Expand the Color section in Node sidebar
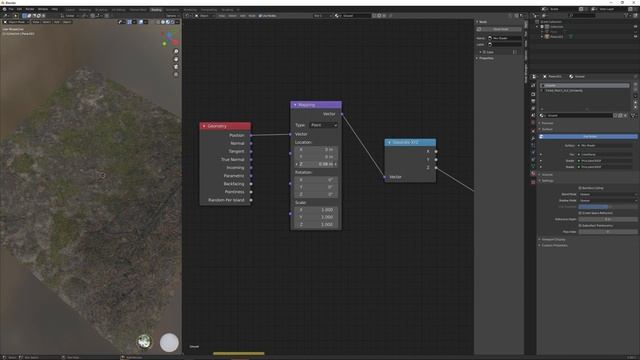This screenshot has width=640, height=360. tap(480, 52)
